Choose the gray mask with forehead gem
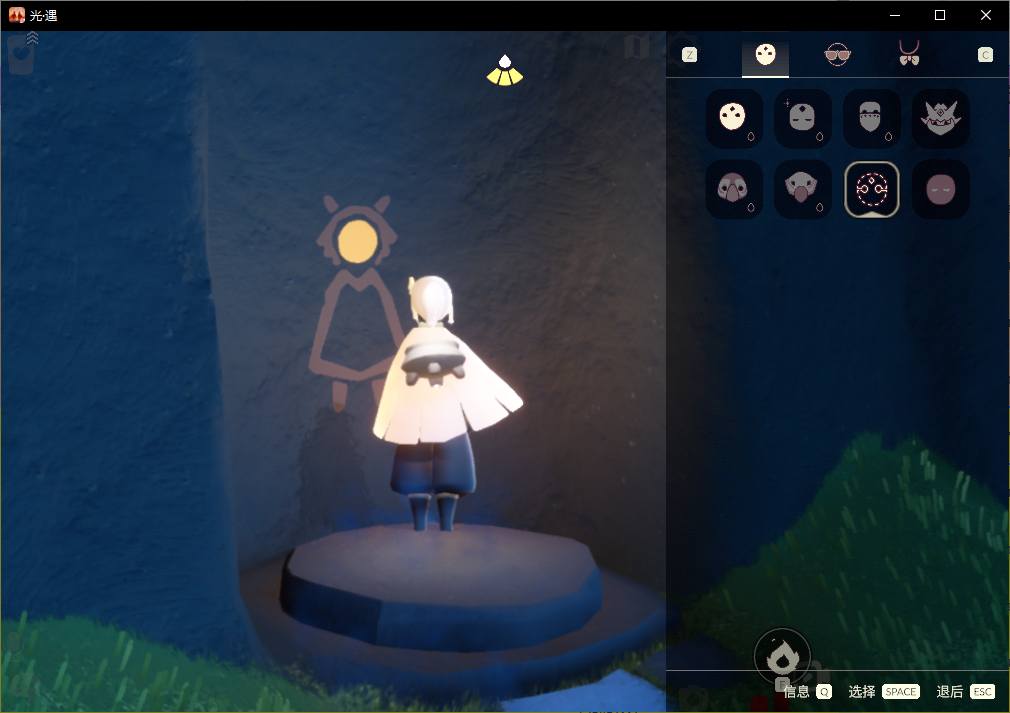 pyautogui.click(x=803, y=119)
